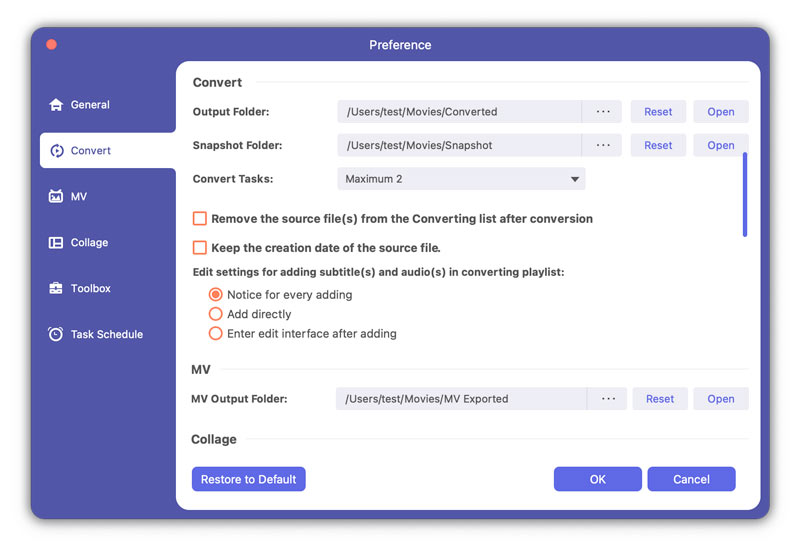Open the Convert Tasks dropdown
Screen dimensions: 800x553
tap(461, 179)
